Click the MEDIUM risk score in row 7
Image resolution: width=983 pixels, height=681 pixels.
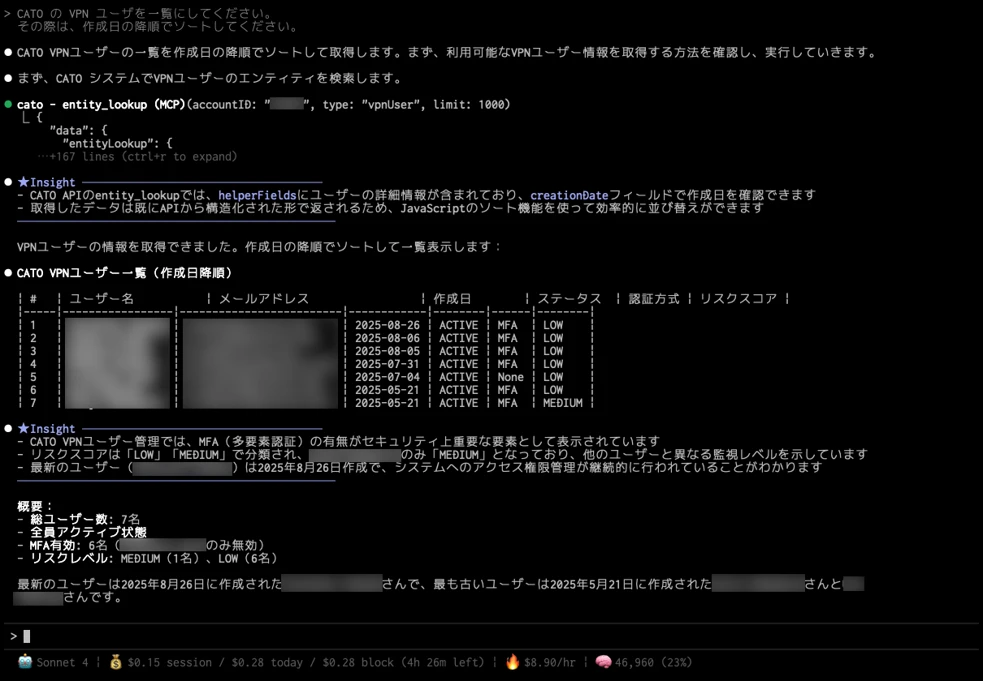pos(562,403)
